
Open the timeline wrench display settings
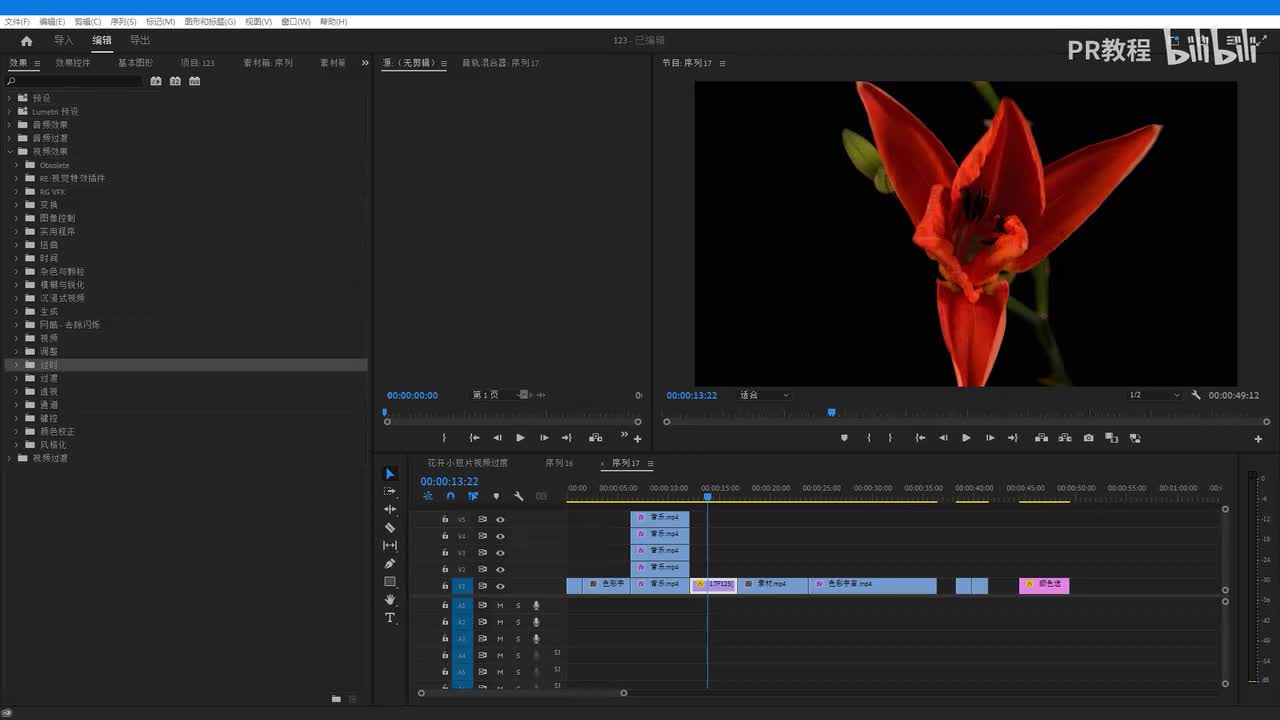pyautogui.click(x=518, y=496)
